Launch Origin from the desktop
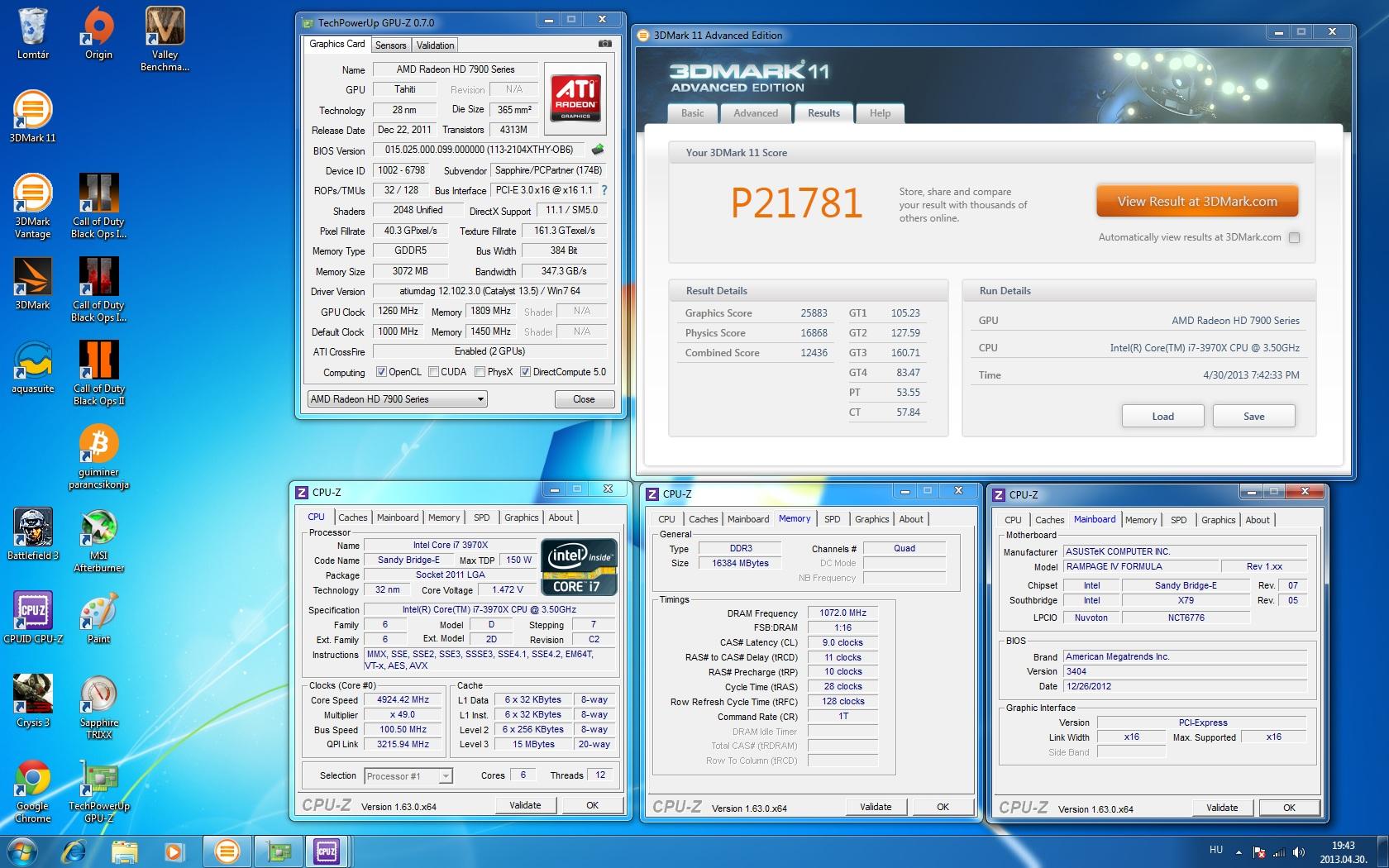 coord(98,33)
